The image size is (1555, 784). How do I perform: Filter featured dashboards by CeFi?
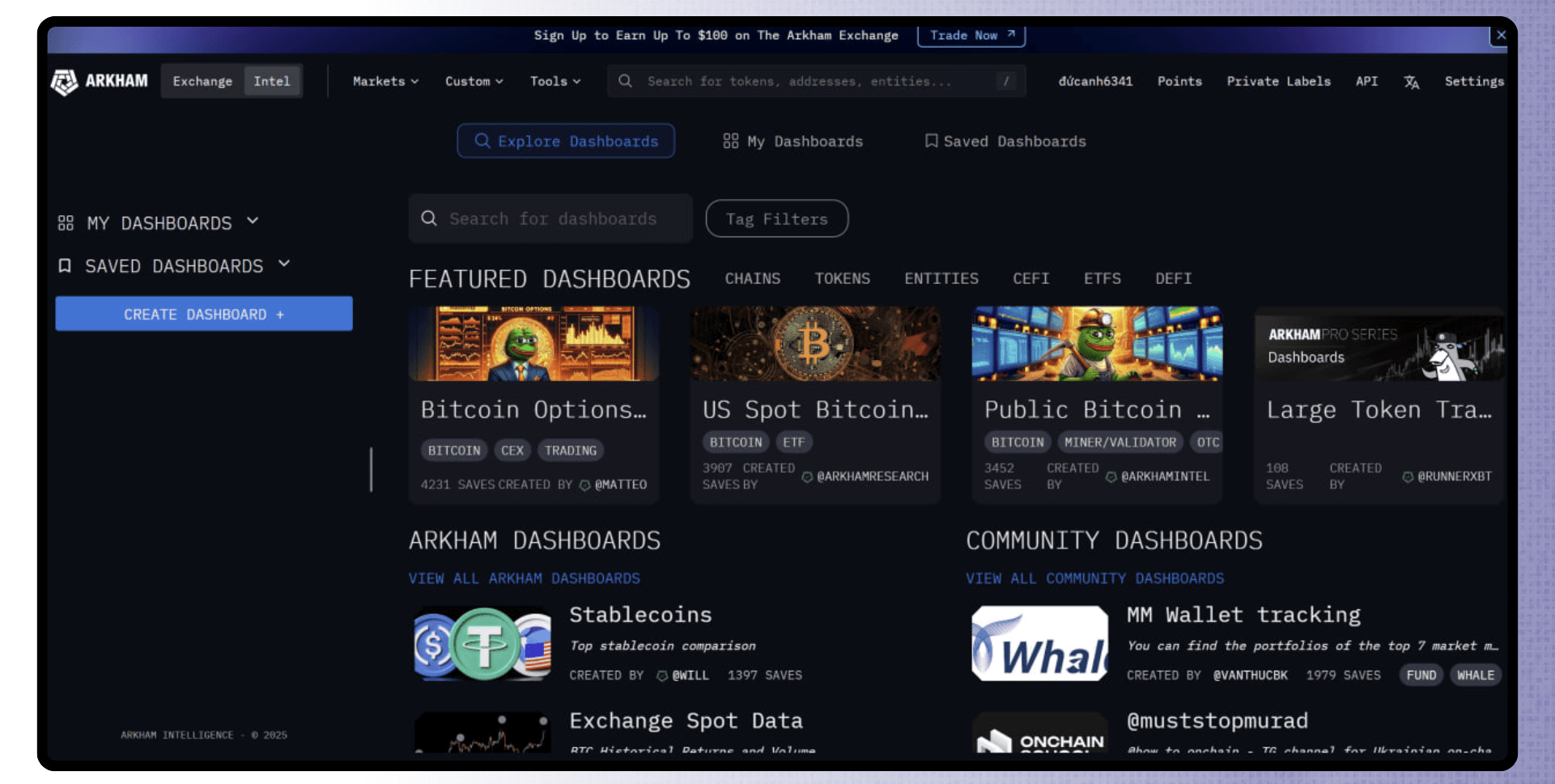1031,278
